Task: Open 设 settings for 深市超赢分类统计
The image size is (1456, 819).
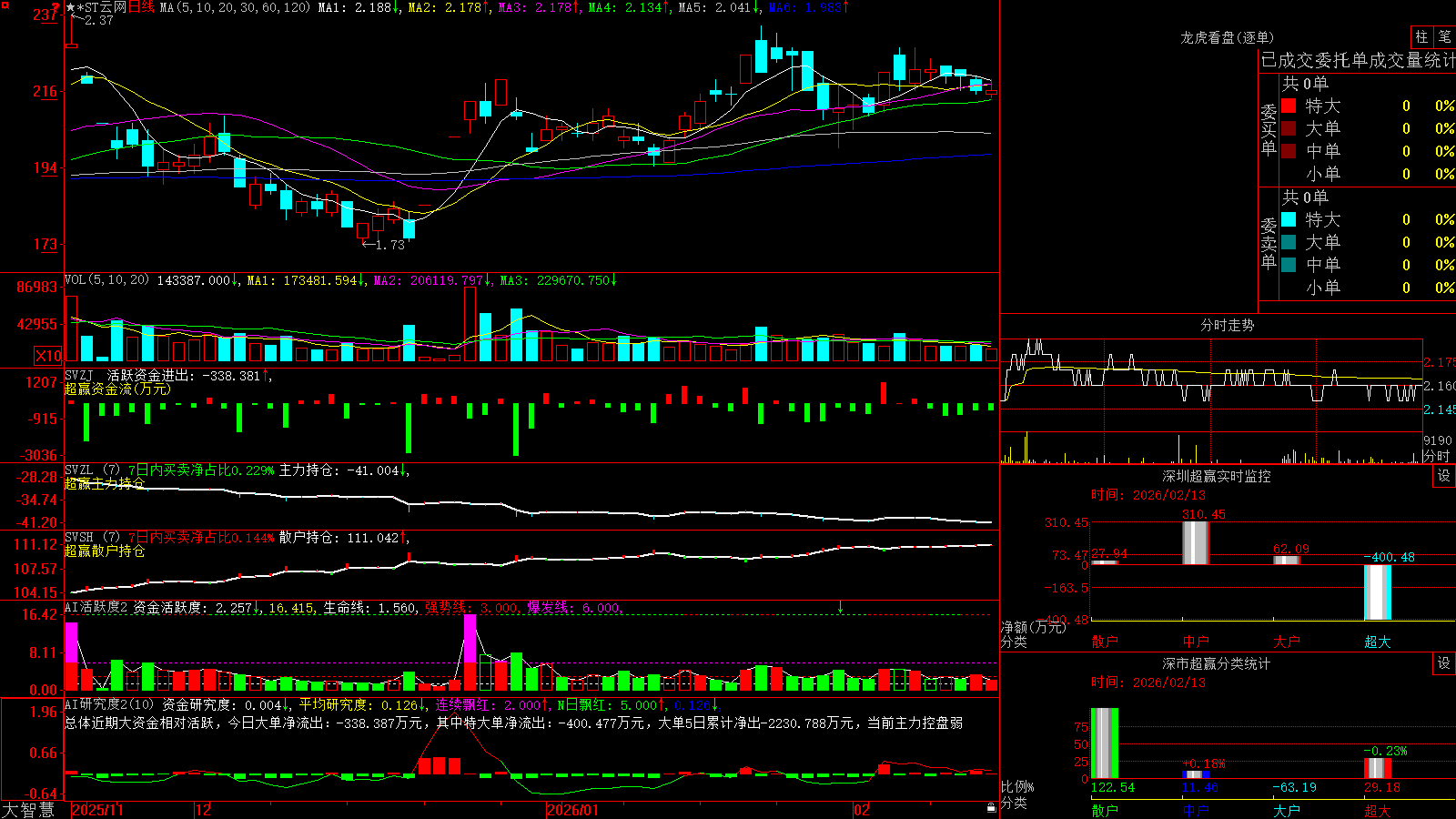Action: tap(1444, 663)
